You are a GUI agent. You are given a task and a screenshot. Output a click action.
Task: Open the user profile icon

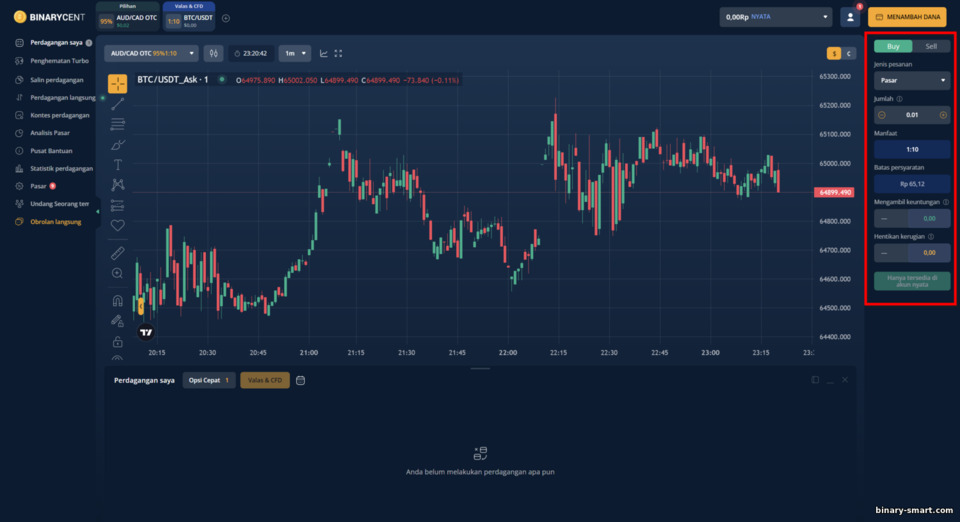(x=850, y=18)
